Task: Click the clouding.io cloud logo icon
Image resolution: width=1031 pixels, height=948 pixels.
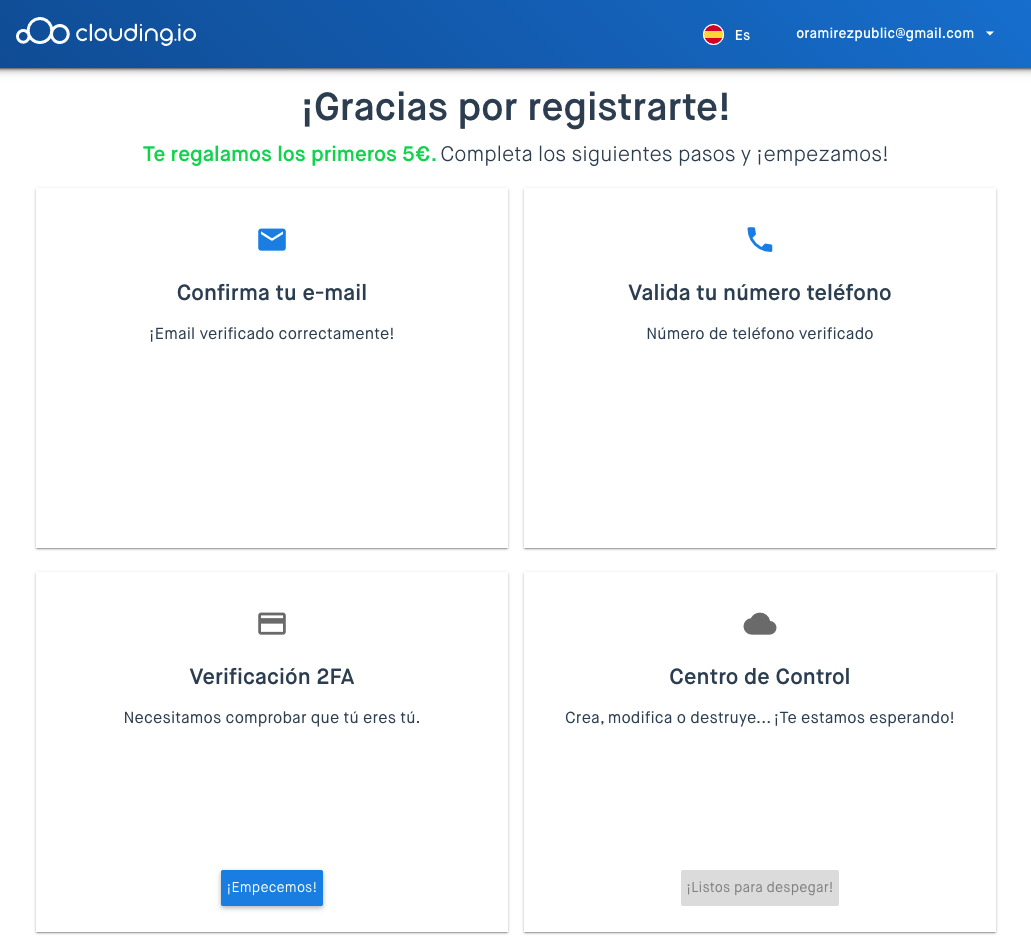Action: pos(42,33)
